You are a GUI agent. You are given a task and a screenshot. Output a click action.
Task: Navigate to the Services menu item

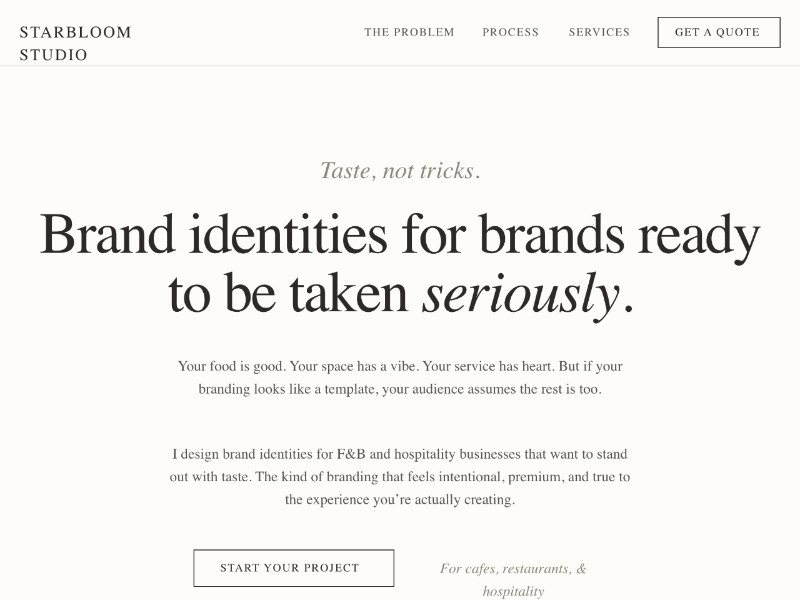click(599, 32)
